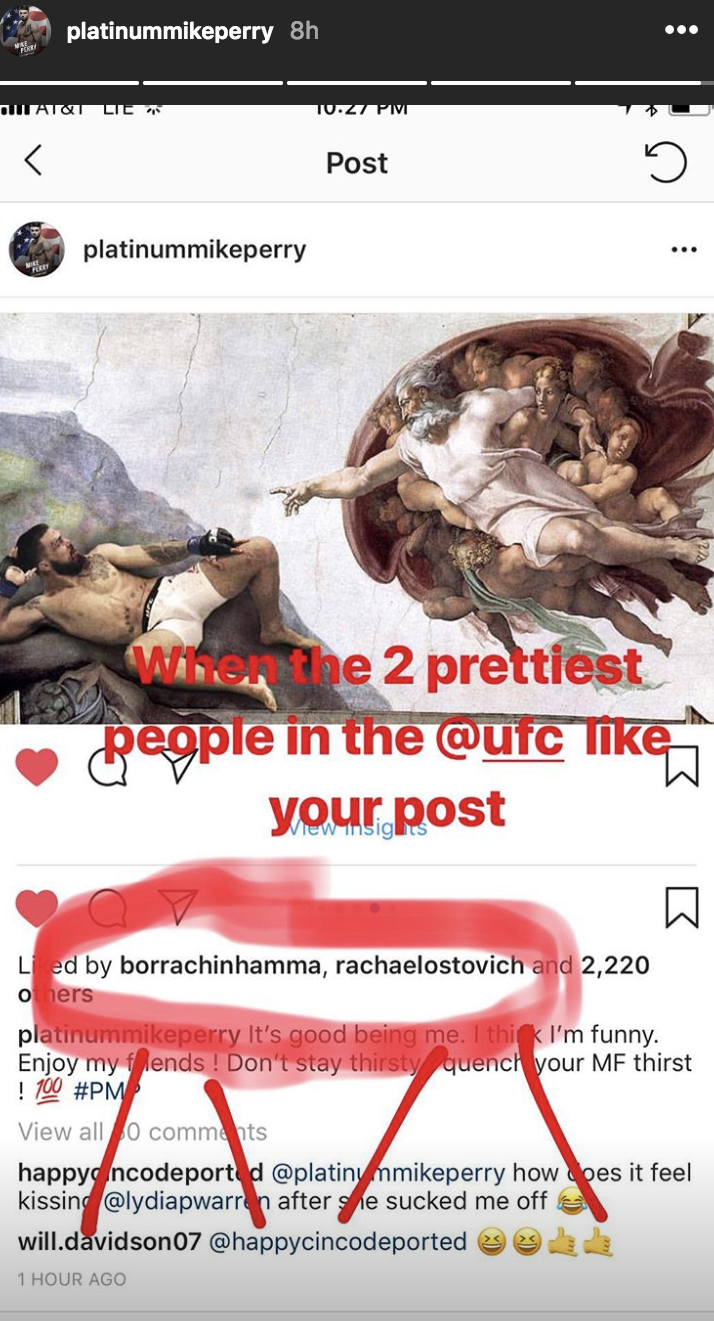Open the story options three-dot menu
This screenshot has height=1321, width=714.
pyautogui.click(x=681, y=30)
